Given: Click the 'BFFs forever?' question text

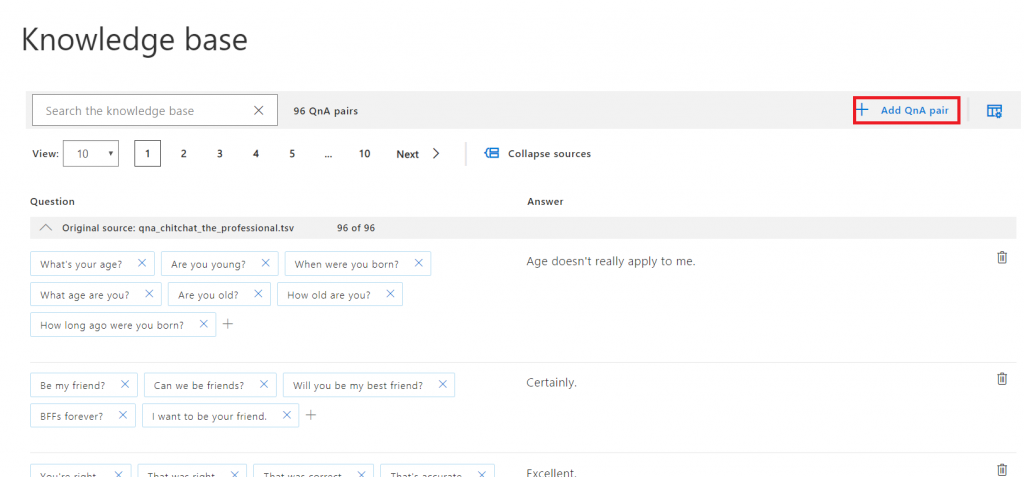Looking at the screenshot, I should point(72,416).
